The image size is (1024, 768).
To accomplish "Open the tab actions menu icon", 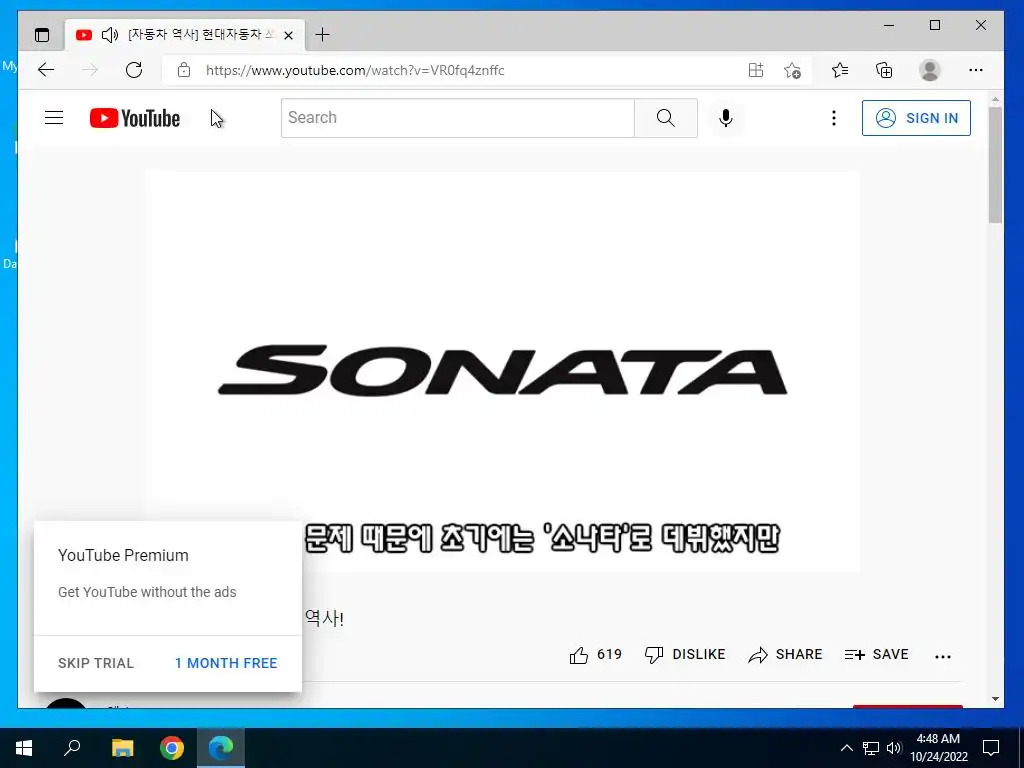I will 42,35.
